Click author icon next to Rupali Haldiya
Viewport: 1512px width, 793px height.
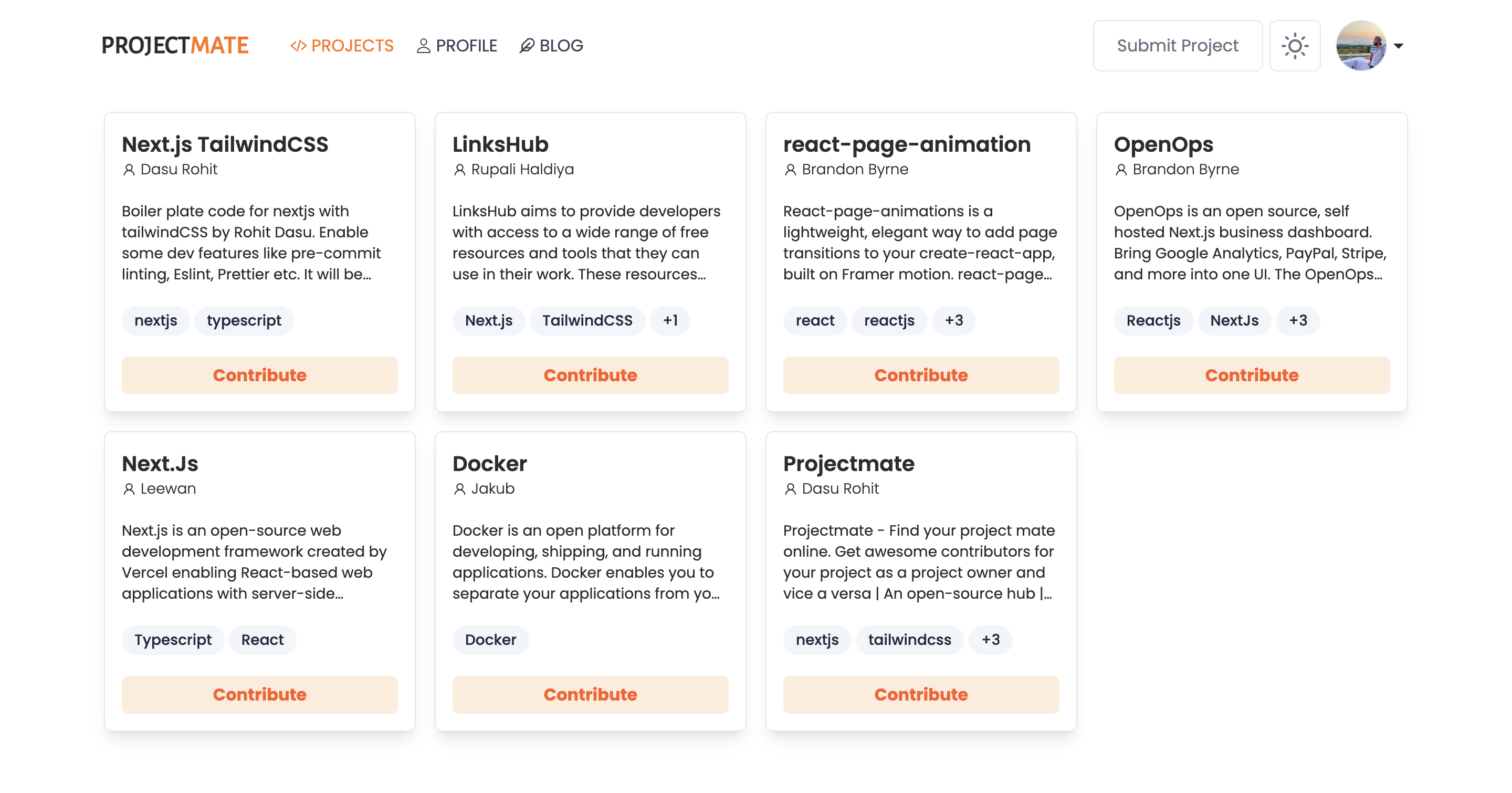coord(459,170)
